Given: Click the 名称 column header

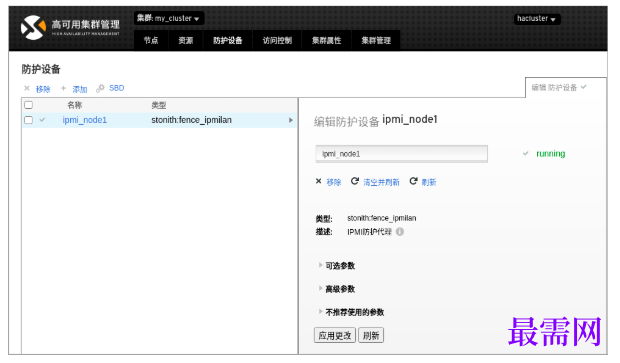Looking at the screenshot, I should click(x=74, y=105).
